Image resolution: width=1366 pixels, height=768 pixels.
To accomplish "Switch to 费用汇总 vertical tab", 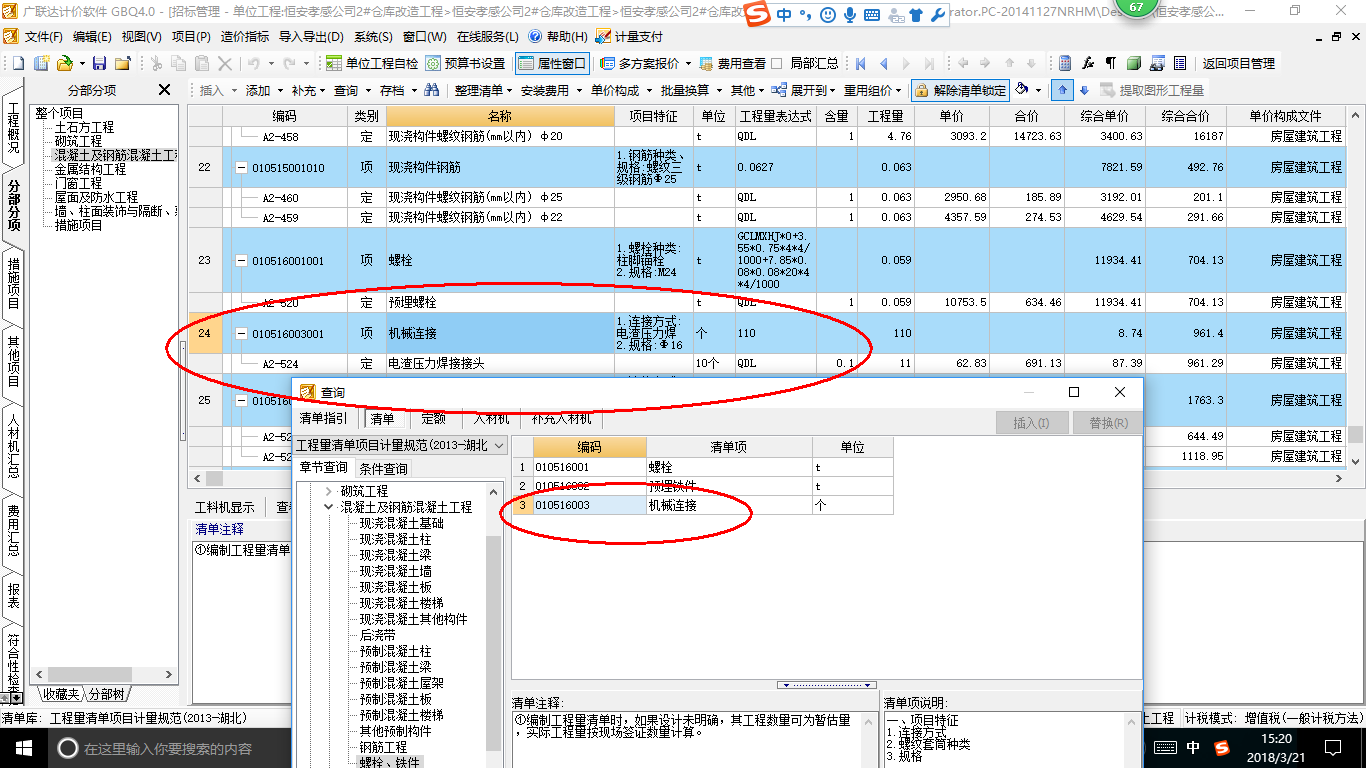I will 14,529.
